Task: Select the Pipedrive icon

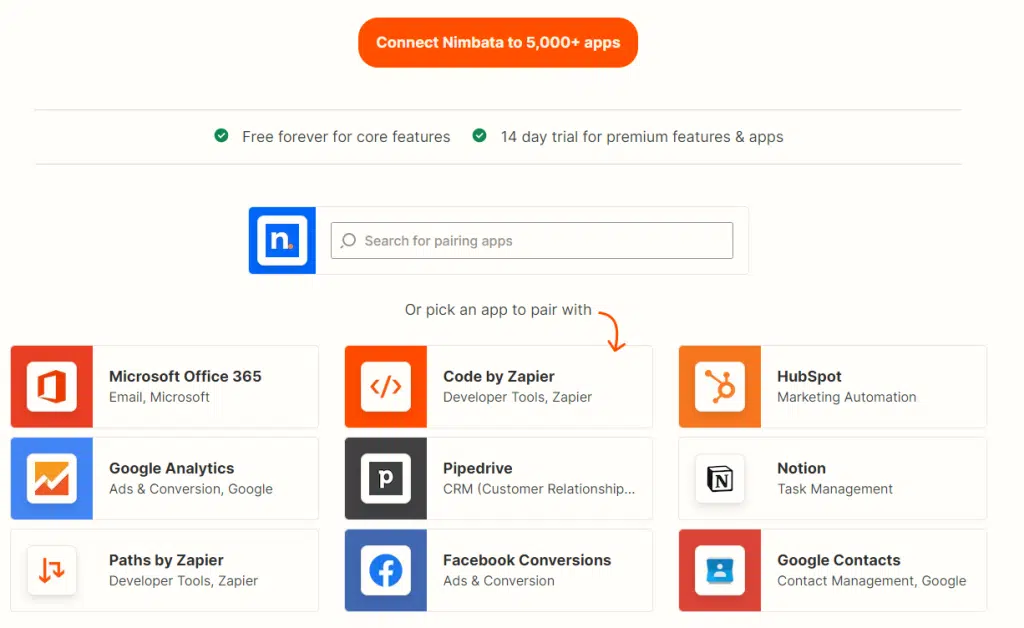Action: (386, 479)
